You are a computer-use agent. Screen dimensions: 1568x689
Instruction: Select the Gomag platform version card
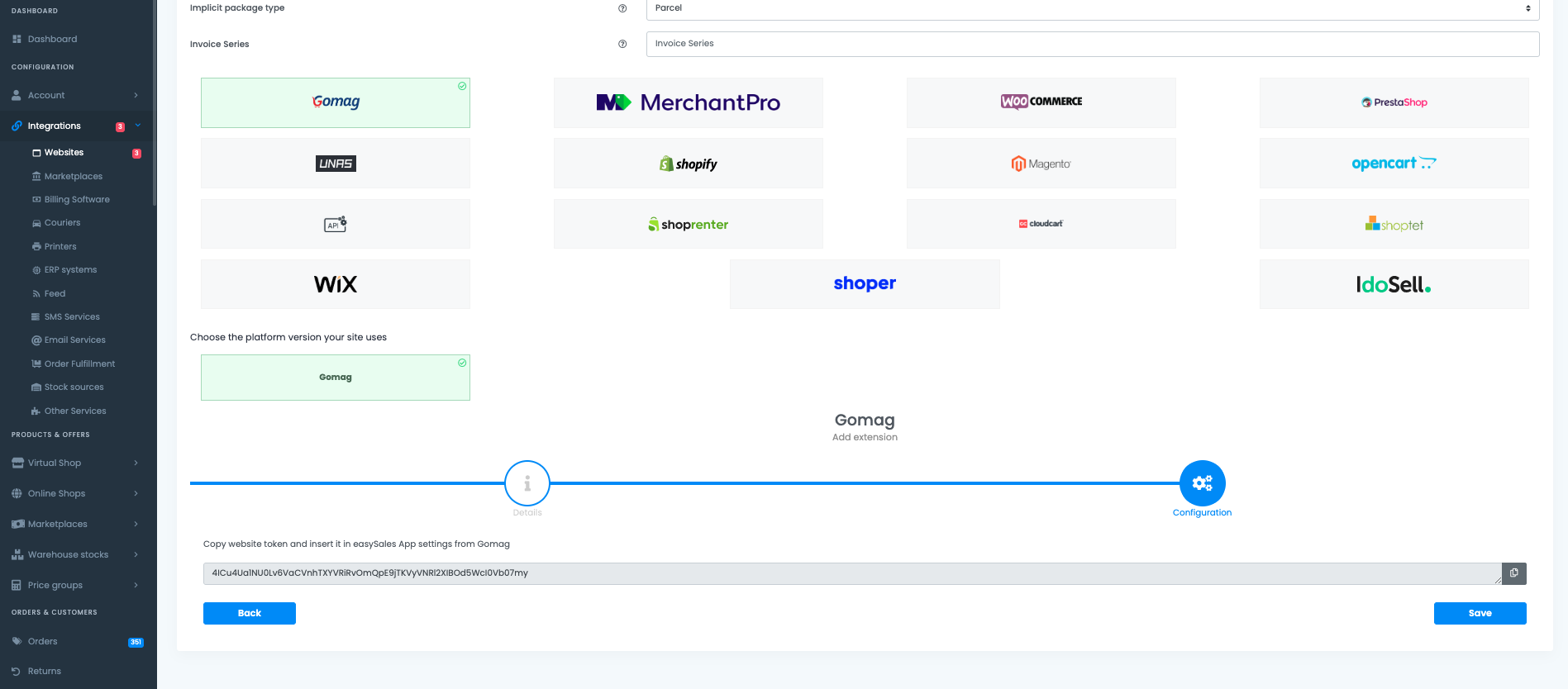336,378
